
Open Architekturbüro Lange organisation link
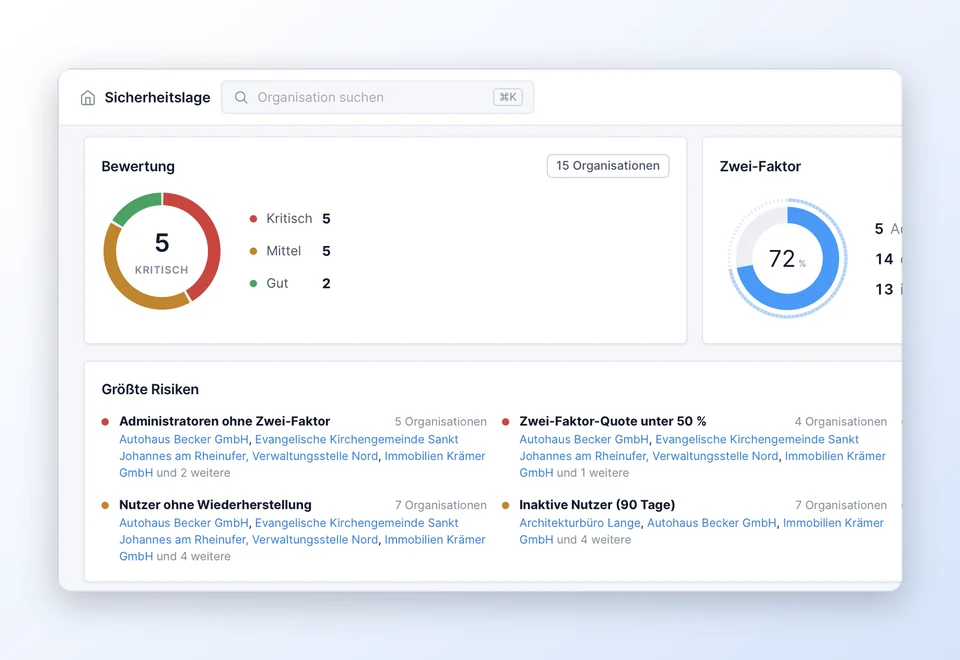point(580,523)
